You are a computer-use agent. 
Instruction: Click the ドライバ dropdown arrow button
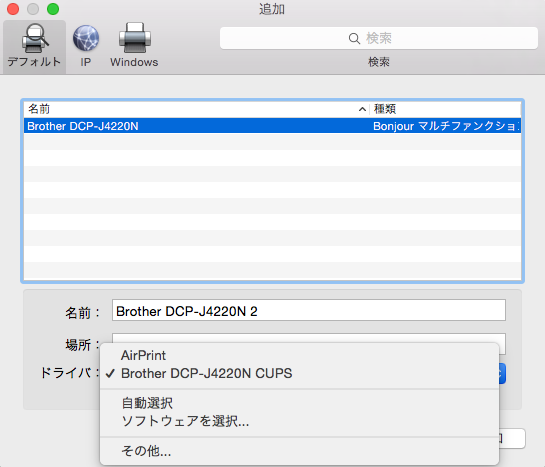click(502, 374)
